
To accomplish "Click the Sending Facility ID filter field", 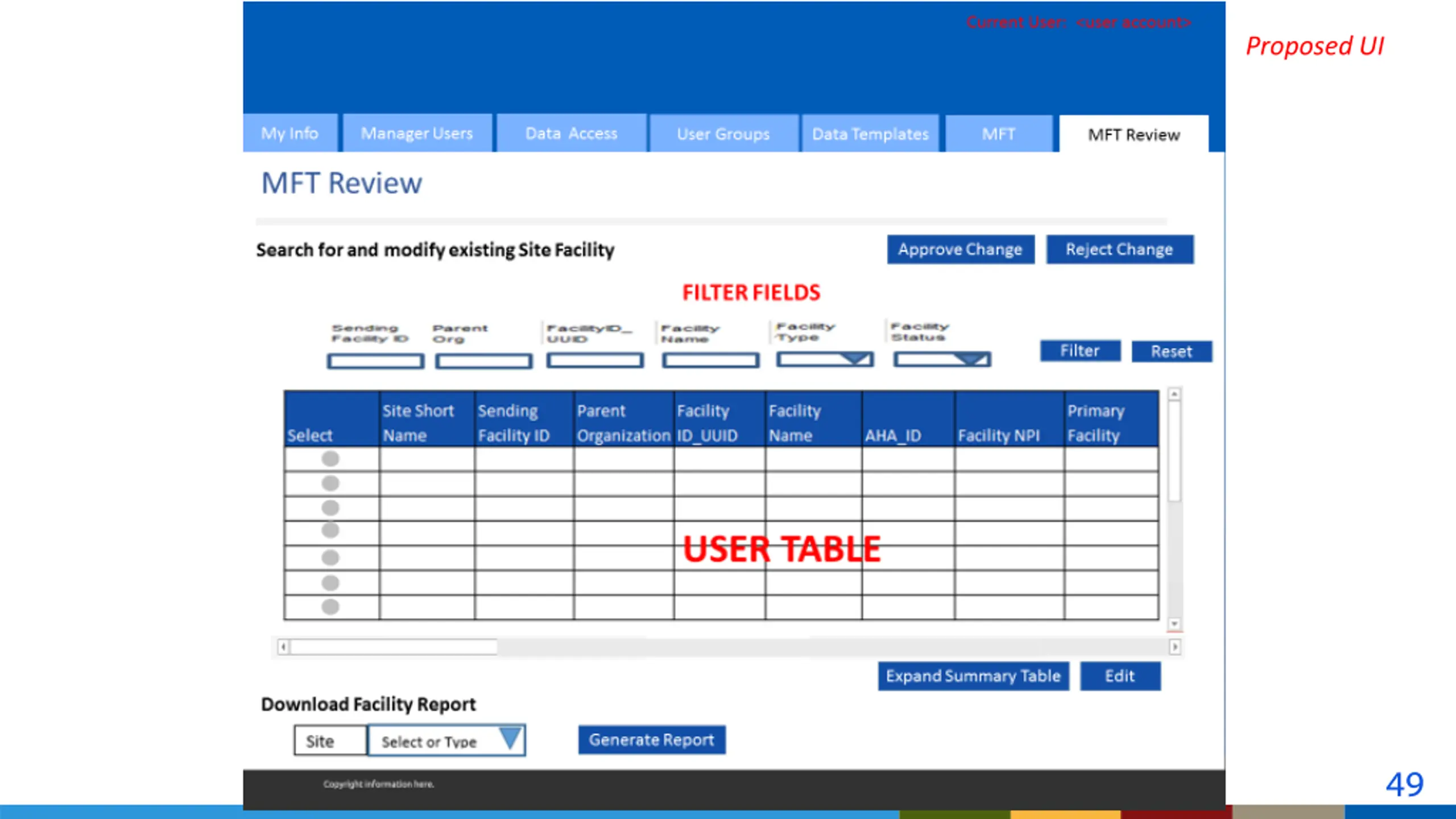I will coord(375,361).
